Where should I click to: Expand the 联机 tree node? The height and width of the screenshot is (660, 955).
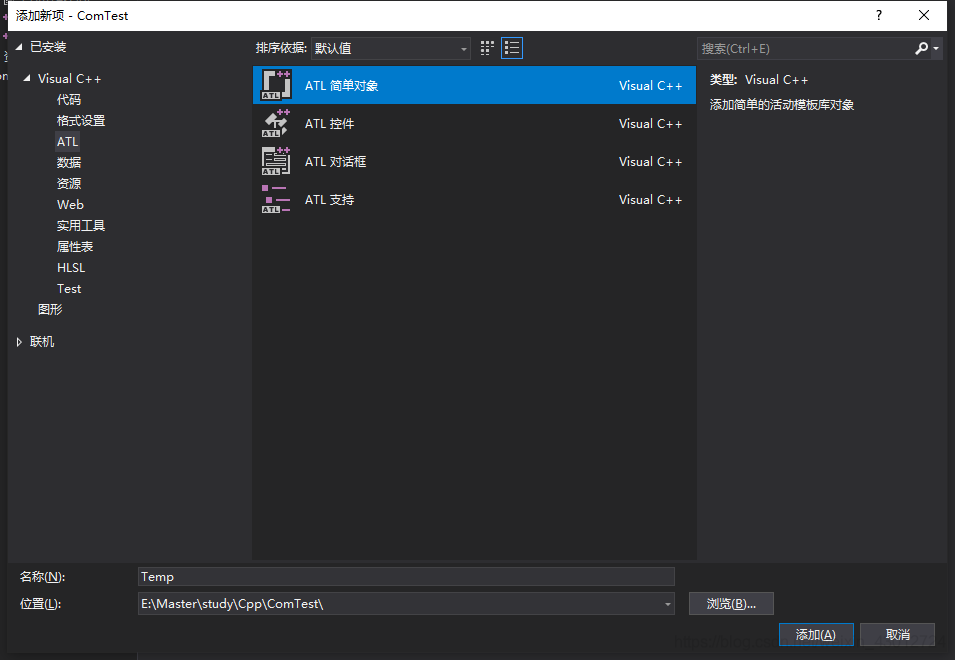tap(19, 342)
